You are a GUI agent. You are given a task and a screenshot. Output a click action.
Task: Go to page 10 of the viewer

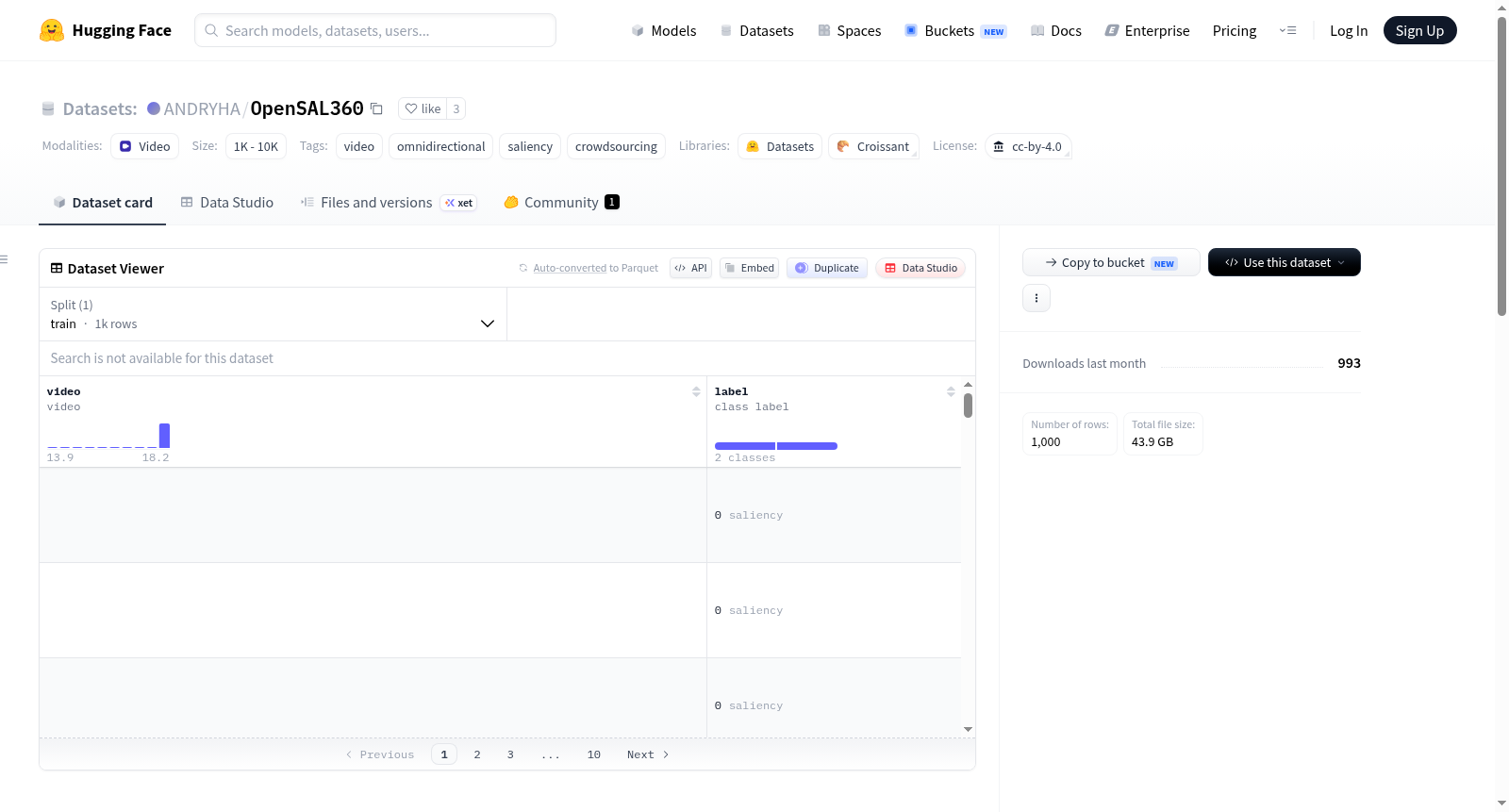click(594, 754)
